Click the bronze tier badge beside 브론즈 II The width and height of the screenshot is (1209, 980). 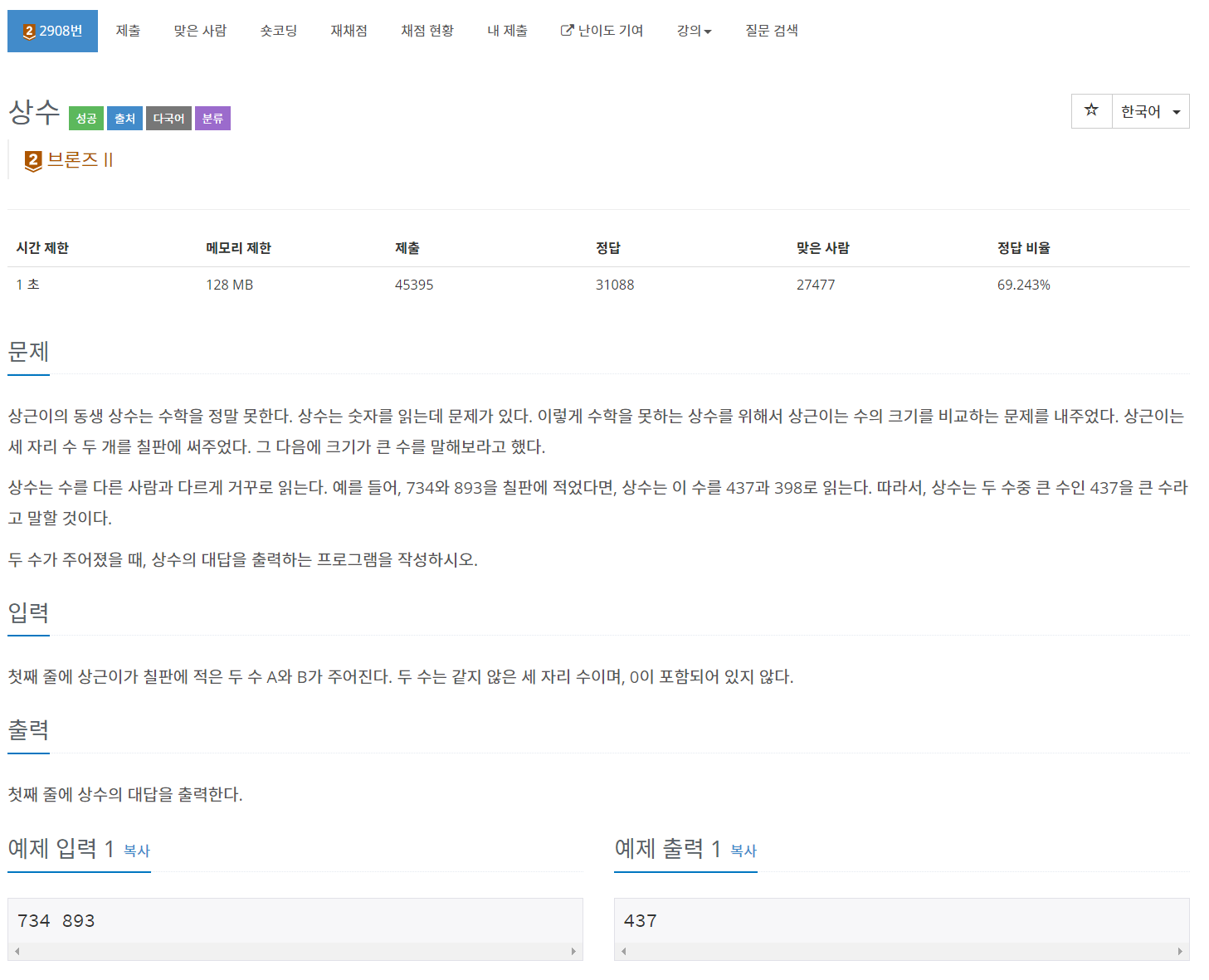pyautogui.click(x=33, y=161)
